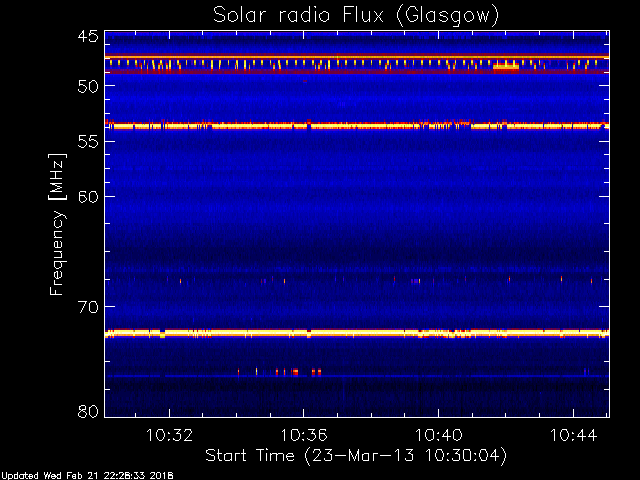Click the bright emission band near 72 MHz
This screenshot has width=640, height=480.
coord(357,333)
